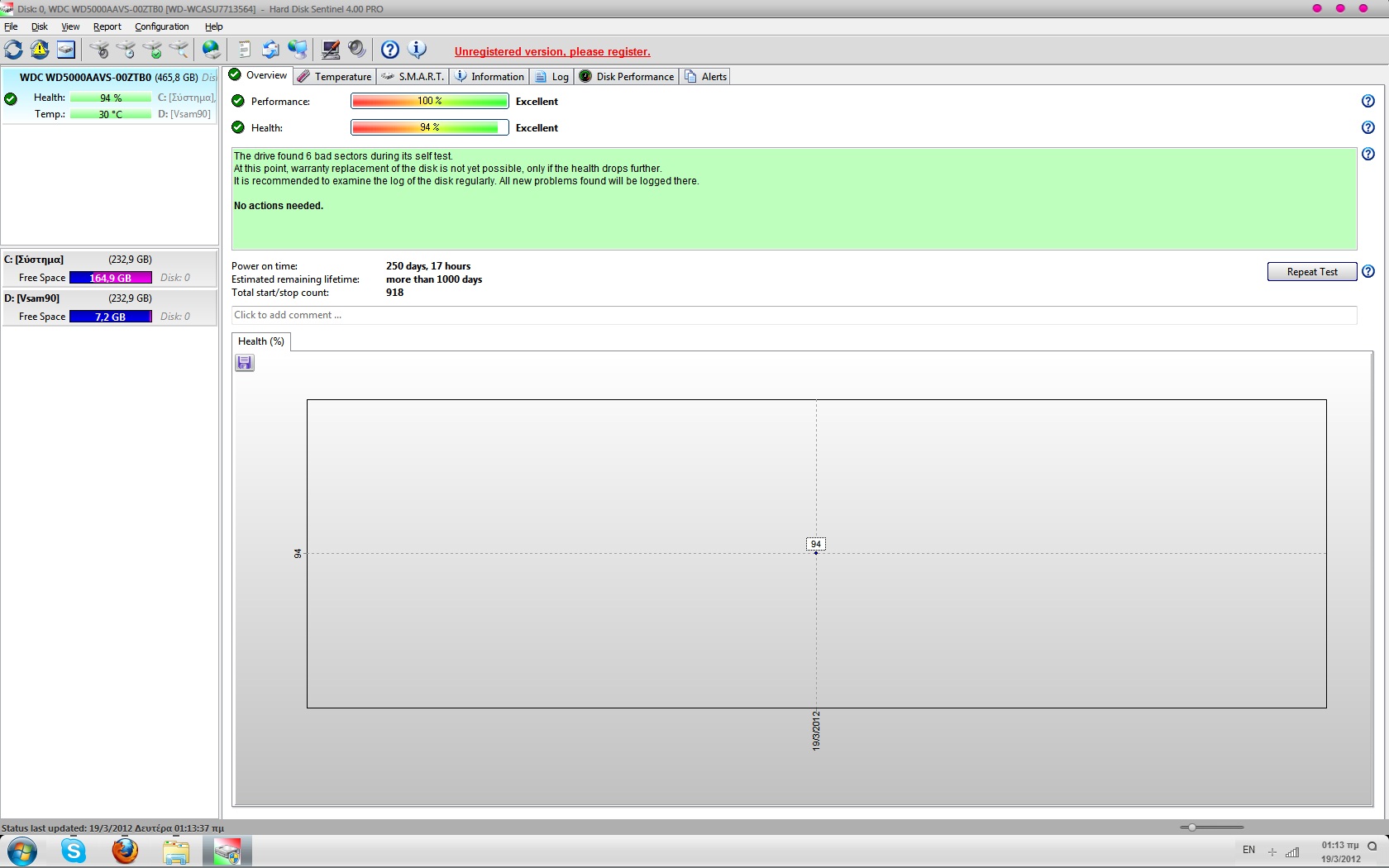This screenshot has width=1389, height=868.
Task: Click the speaker sound toolbar icon
Action: point(357,50)
